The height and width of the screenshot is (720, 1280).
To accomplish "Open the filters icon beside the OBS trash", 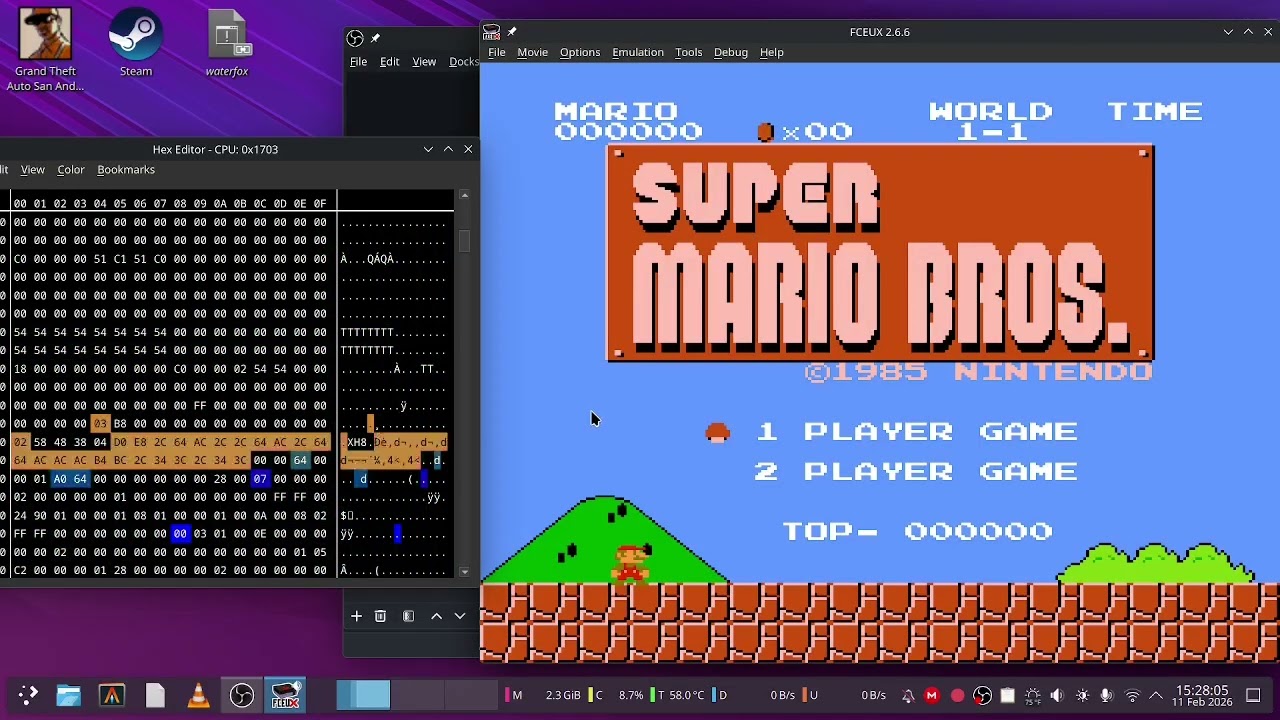I will [408, 616].
